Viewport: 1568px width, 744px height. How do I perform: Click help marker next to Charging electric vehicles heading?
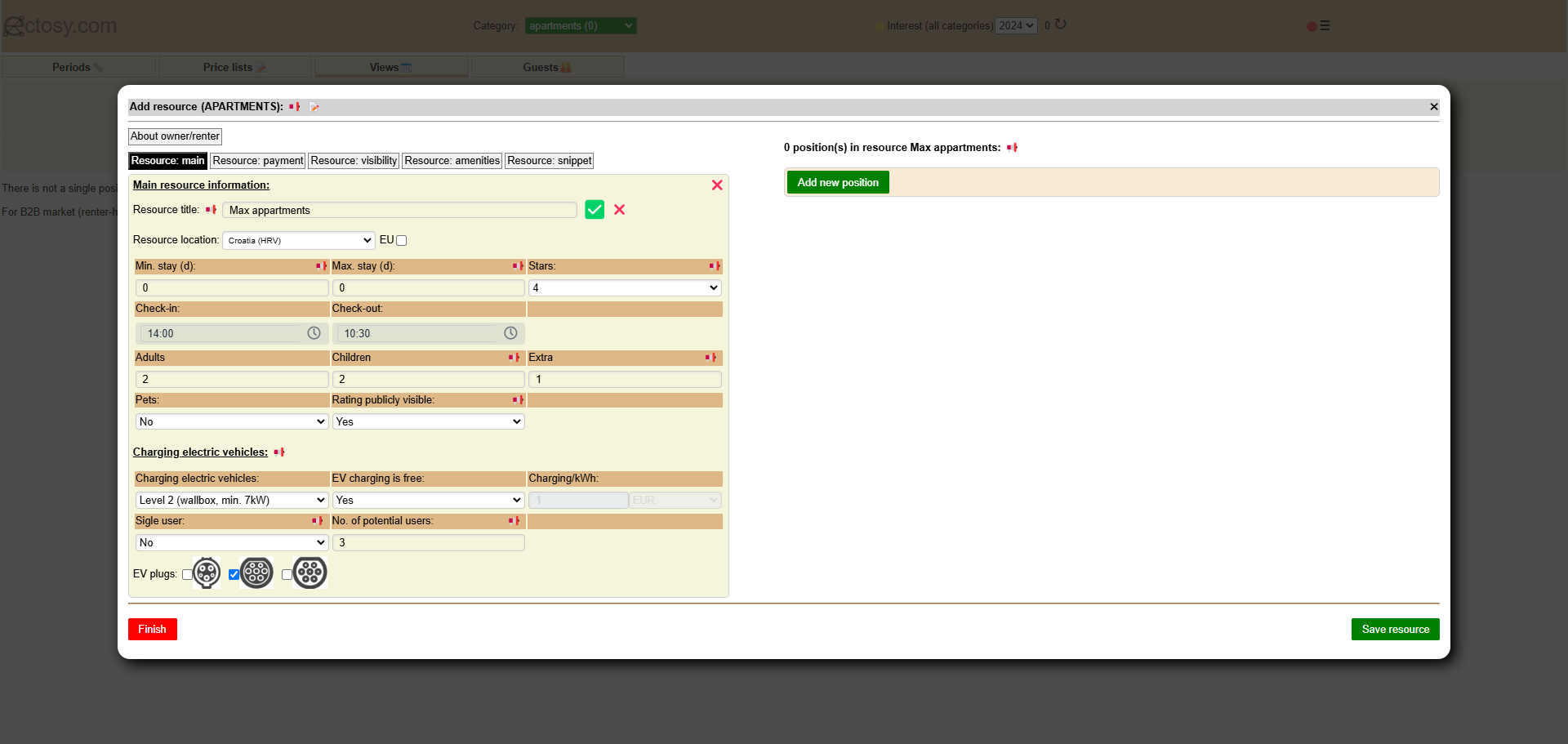[279, 452]
